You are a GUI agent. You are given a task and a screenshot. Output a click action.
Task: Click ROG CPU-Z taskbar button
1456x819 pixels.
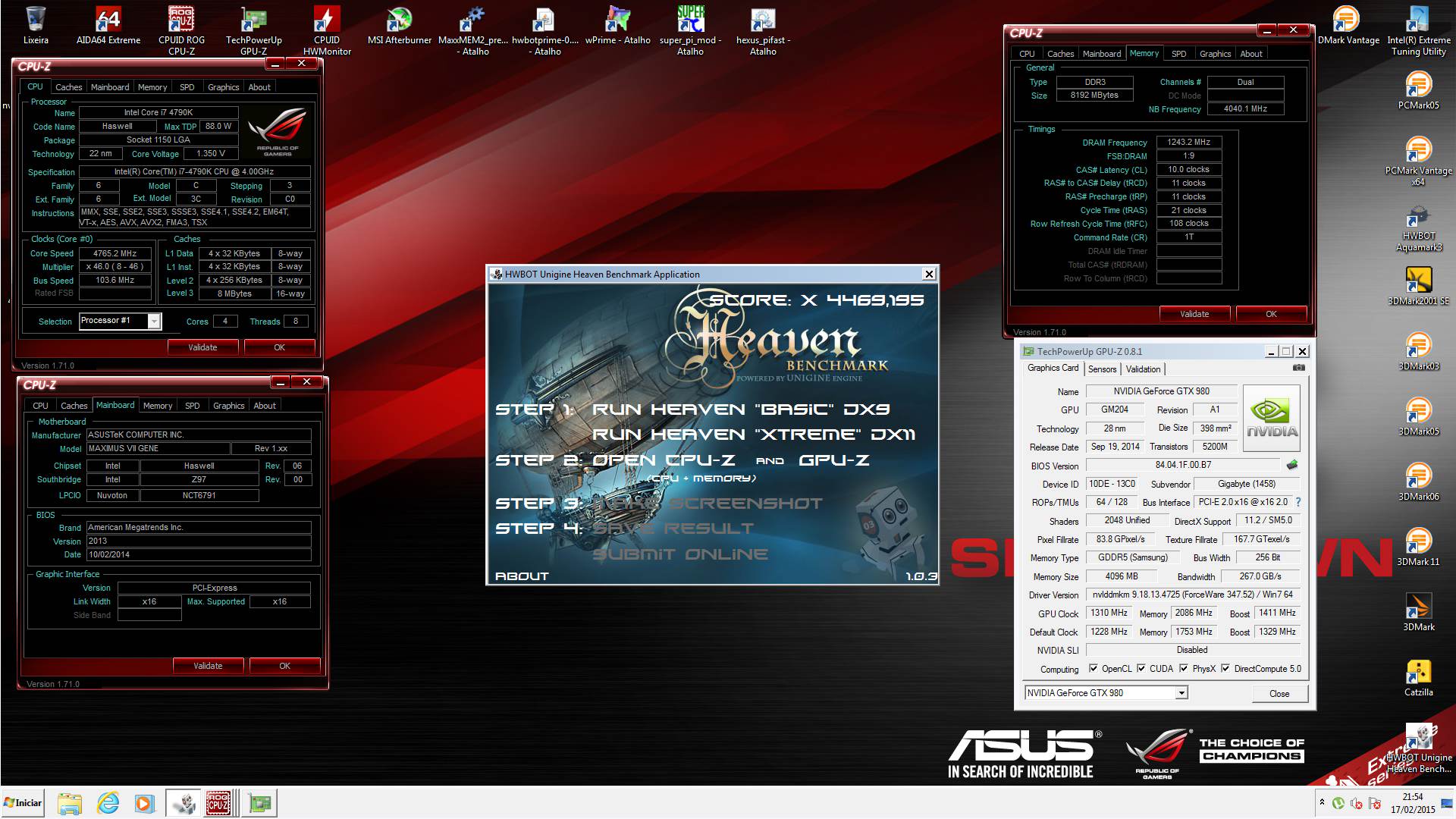(218, 803)
